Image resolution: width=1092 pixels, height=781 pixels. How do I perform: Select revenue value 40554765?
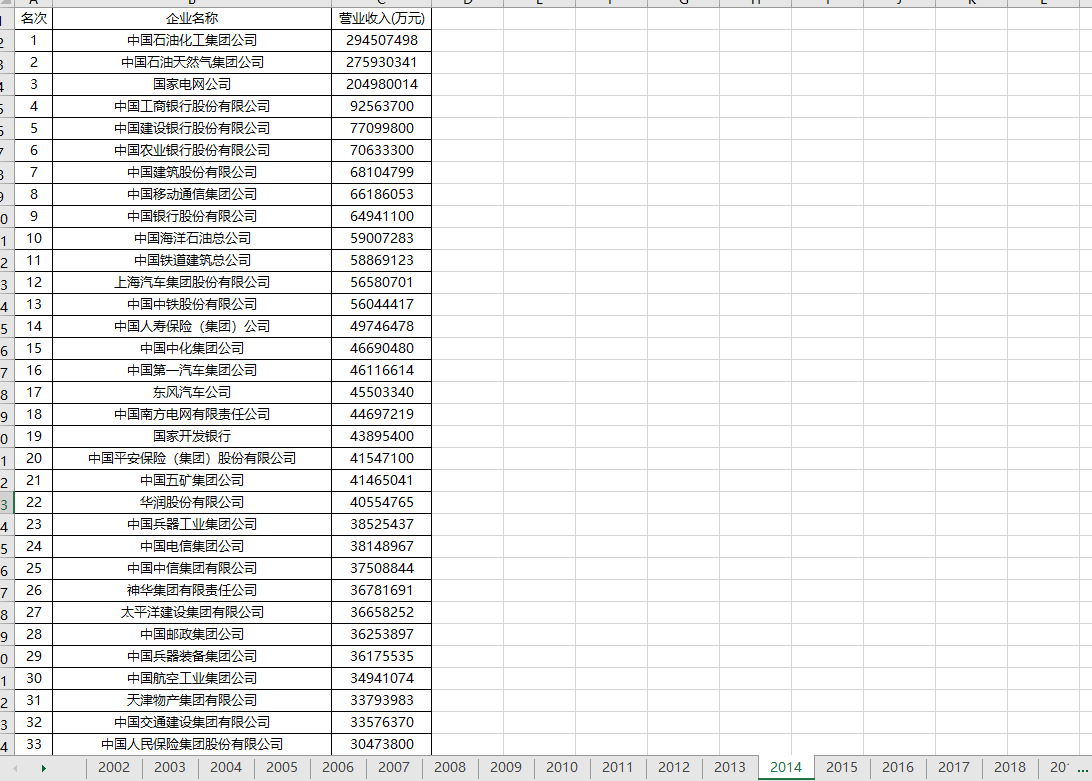point(382,502)
